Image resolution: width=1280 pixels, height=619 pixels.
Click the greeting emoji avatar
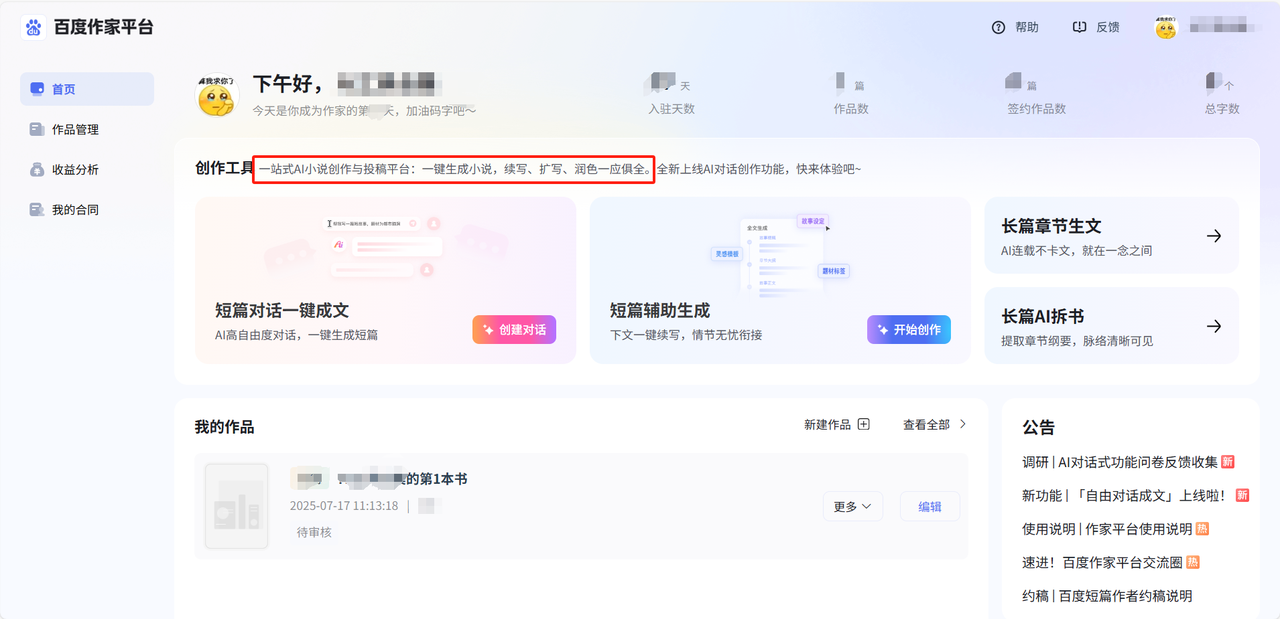pos(217,97)
